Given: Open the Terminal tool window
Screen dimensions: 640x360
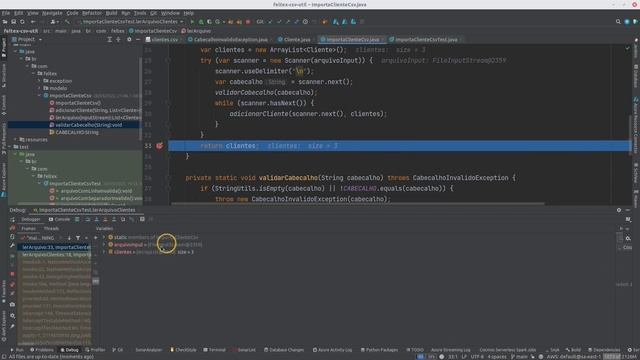Looking at the screenshot, I should pyautogui.click(x=214, y=350).
